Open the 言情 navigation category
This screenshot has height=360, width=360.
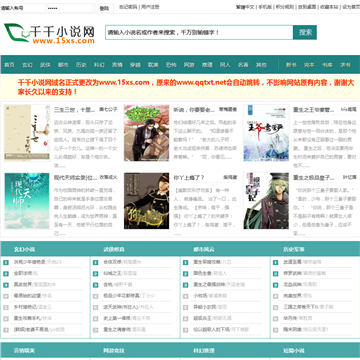coord(117,65)
